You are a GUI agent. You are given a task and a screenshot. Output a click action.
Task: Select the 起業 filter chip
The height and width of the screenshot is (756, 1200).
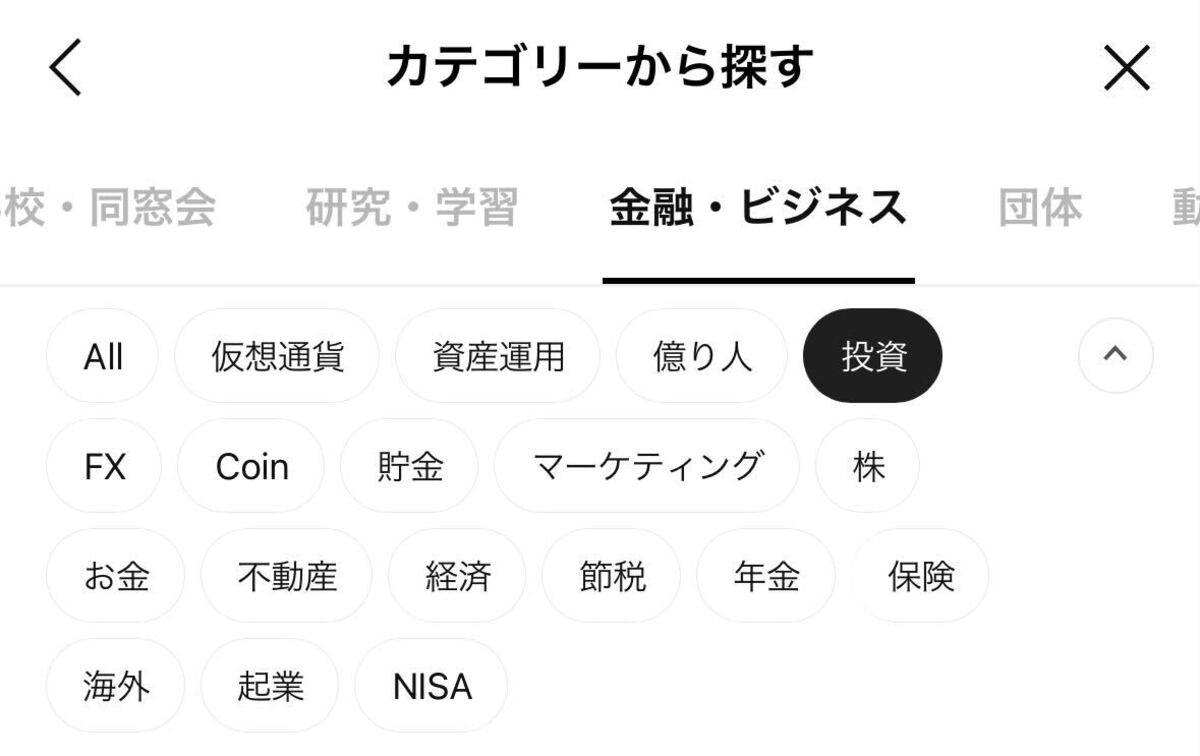click(x=269, y=686)
